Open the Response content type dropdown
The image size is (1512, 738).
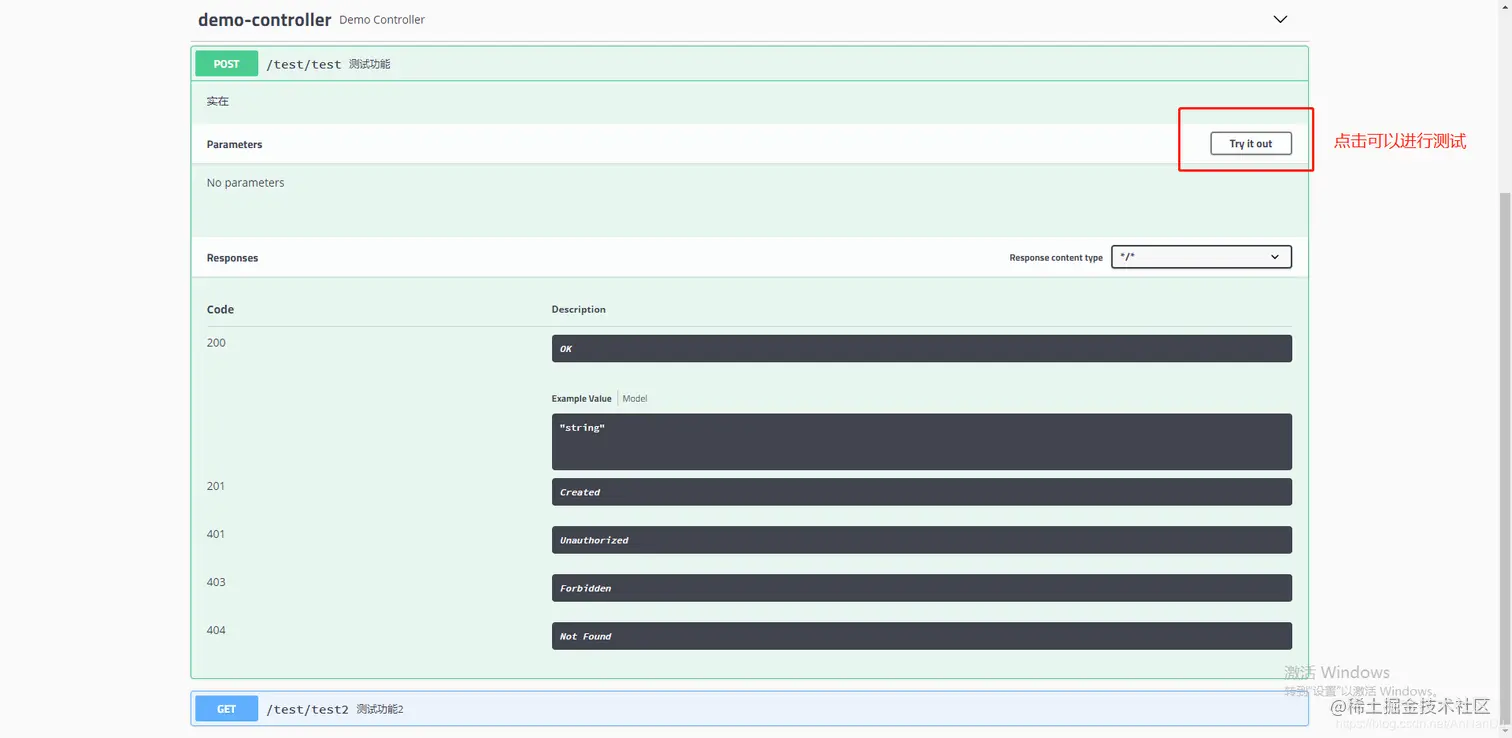coord(1201,257)
